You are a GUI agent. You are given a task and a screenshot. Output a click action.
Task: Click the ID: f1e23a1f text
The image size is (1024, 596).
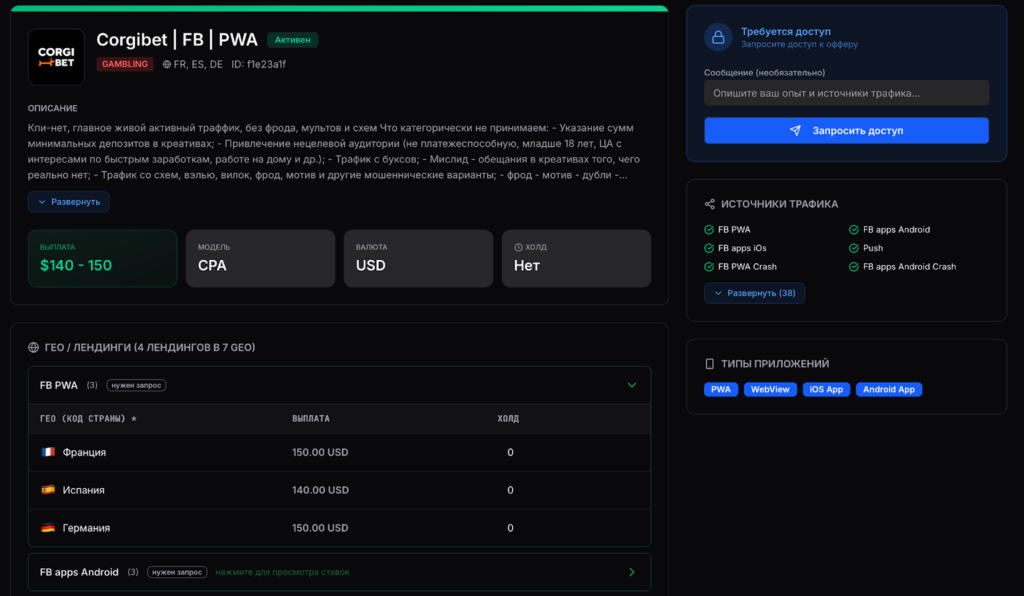tap(258, 65)
